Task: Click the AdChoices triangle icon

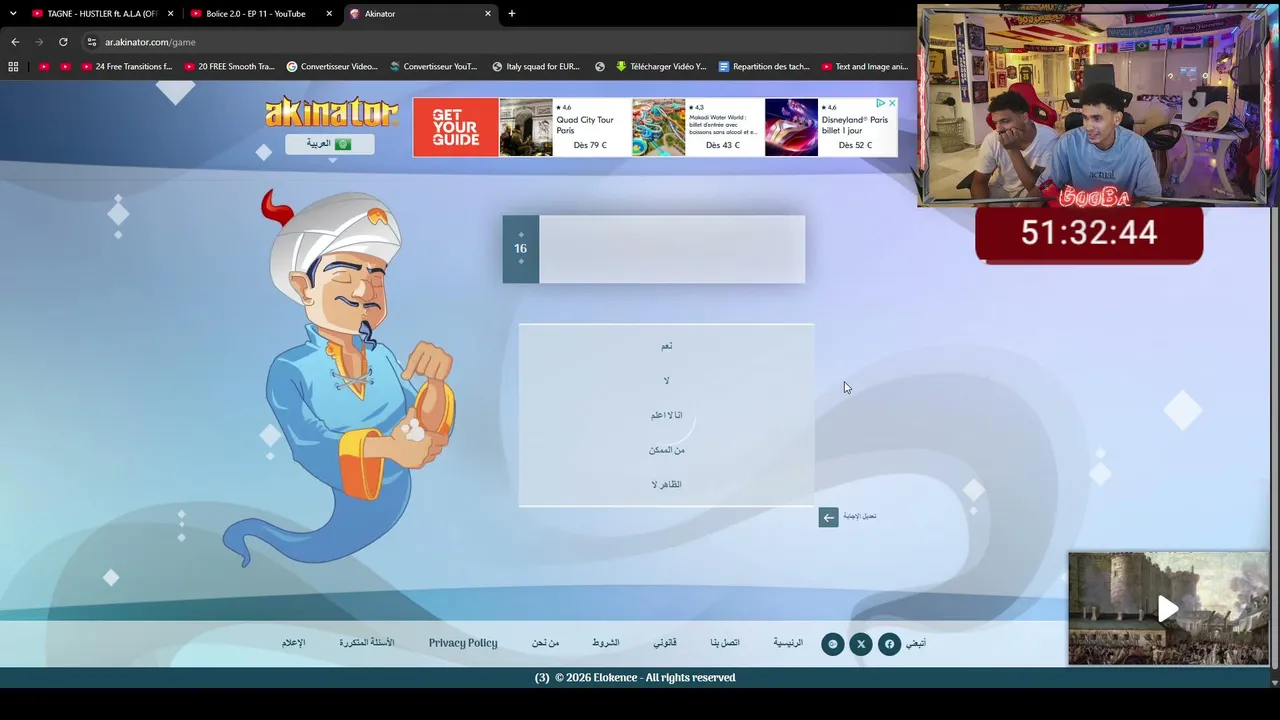Action: 880,103
